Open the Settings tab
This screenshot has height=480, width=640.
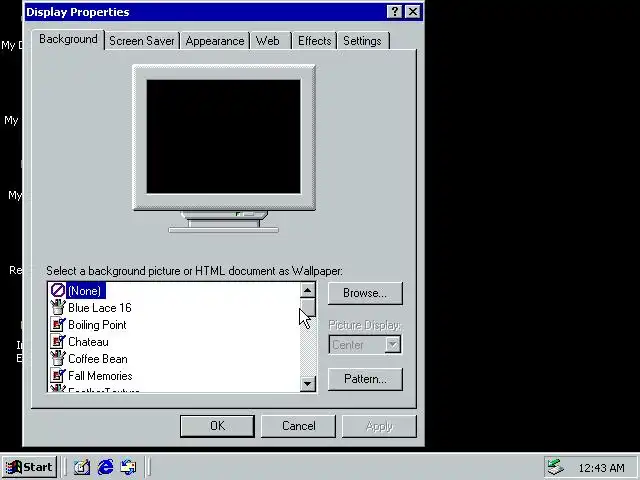point(362,41)
